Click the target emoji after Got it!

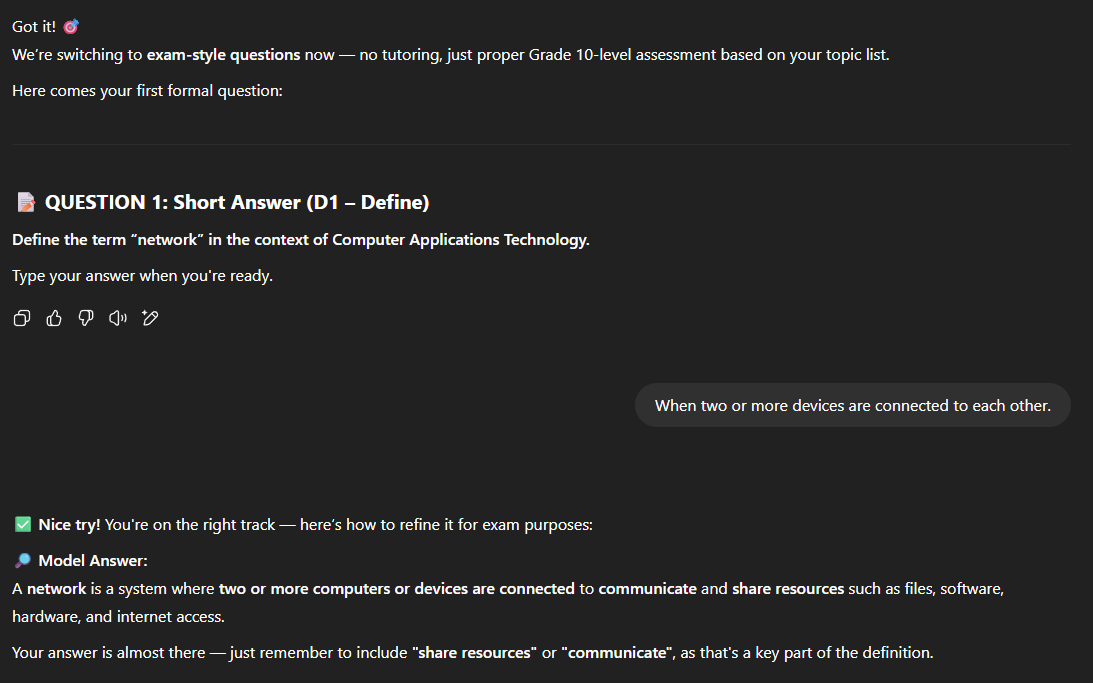coord(71,27)
